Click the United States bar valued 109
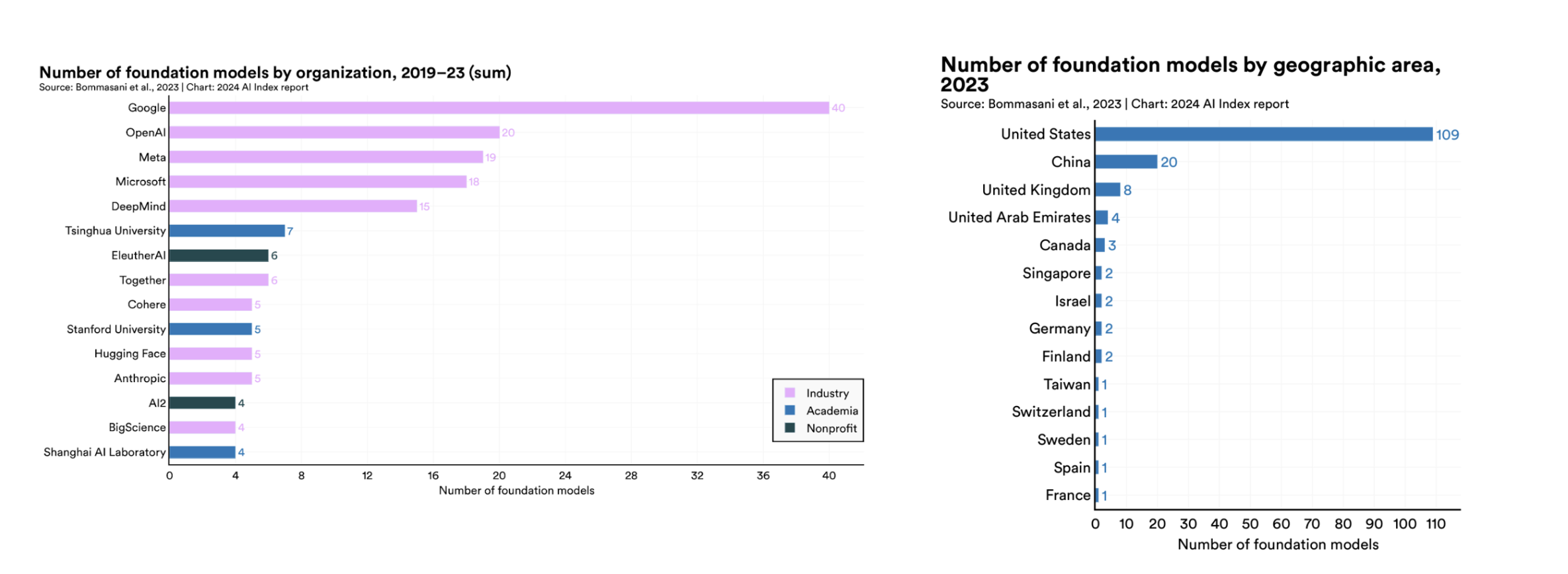The height and width of the screenshot is (574, 1568). coord(1264,134)
